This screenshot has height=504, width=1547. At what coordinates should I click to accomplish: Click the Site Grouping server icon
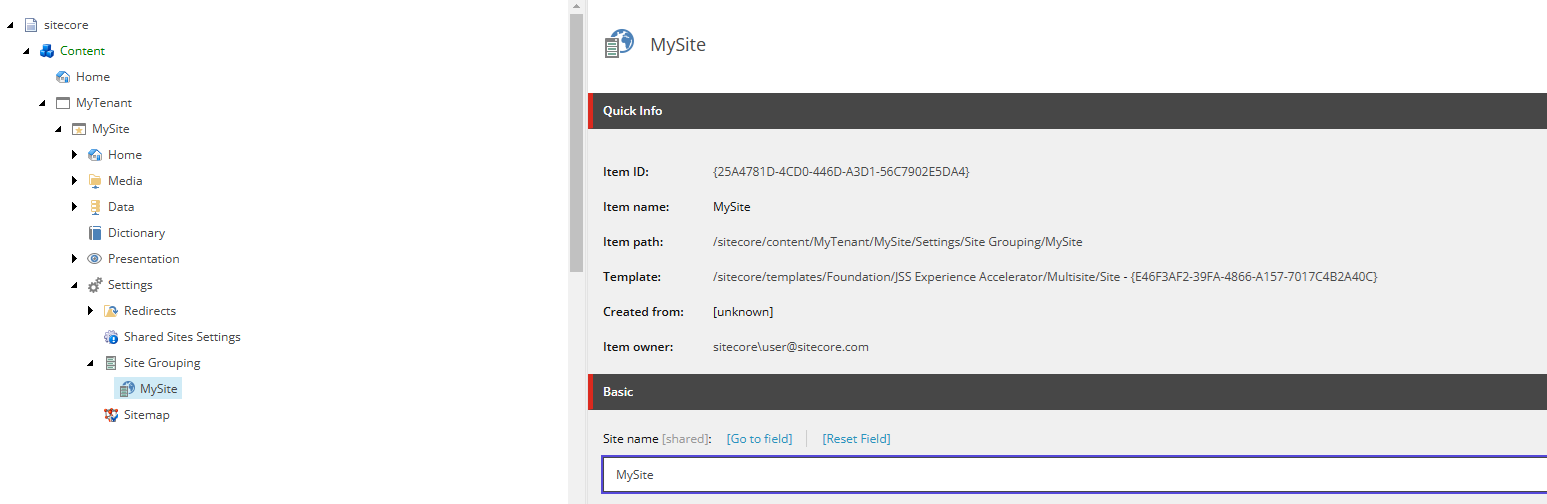pyautogui.click(x=111, y=362)
